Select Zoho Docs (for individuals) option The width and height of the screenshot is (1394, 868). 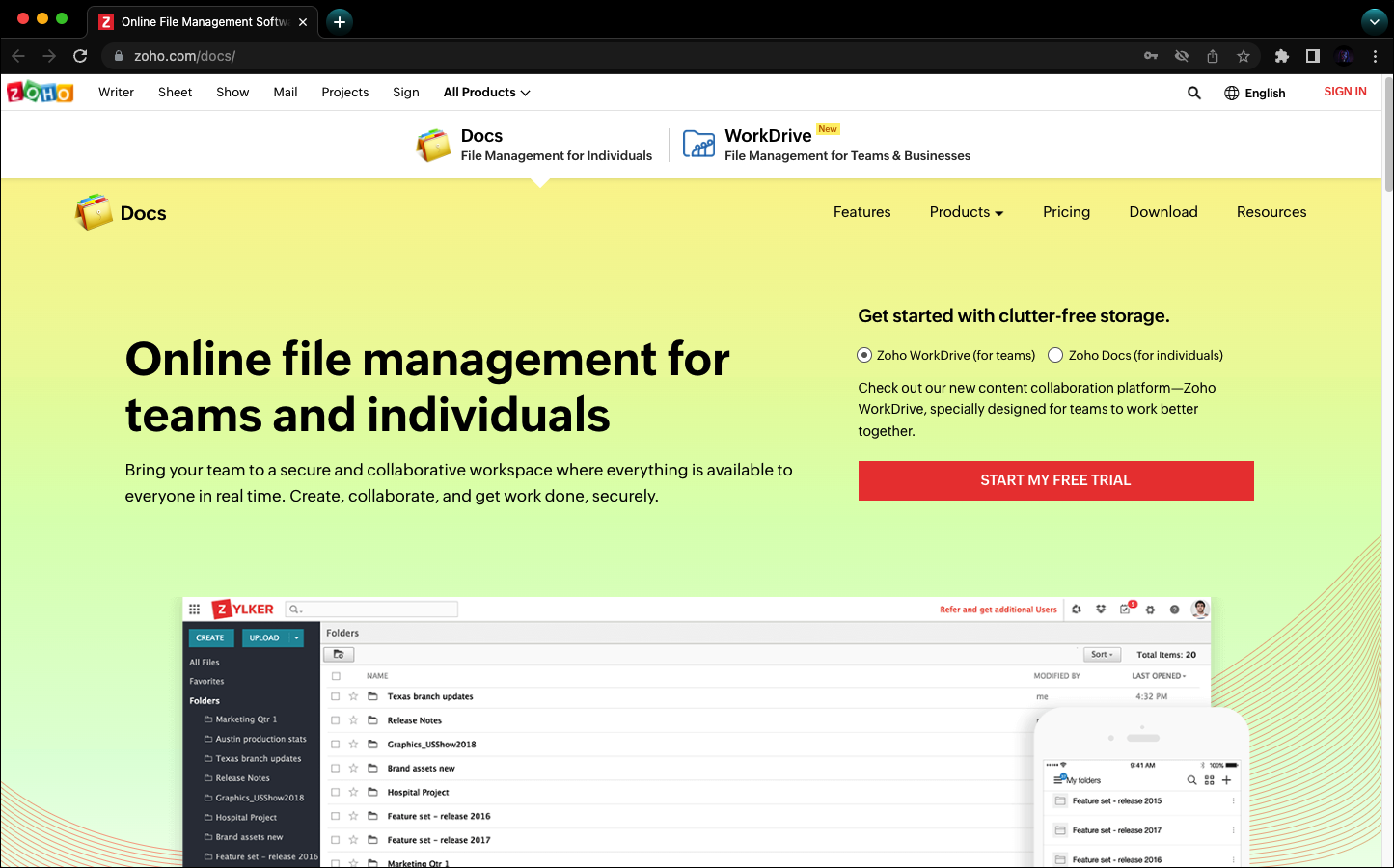coord(1055,355)
